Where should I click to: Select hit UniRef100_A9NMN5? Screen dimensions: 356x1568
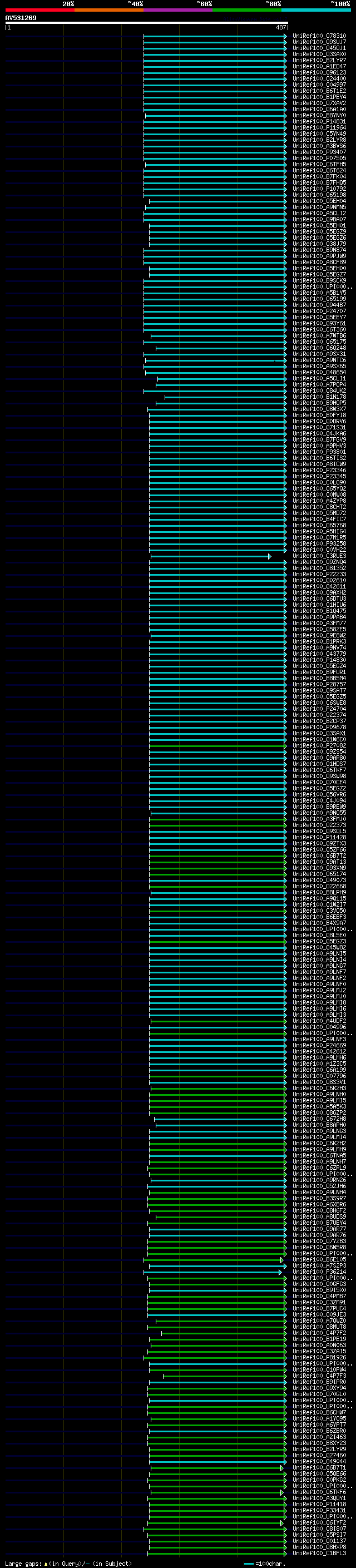(319, 207)
